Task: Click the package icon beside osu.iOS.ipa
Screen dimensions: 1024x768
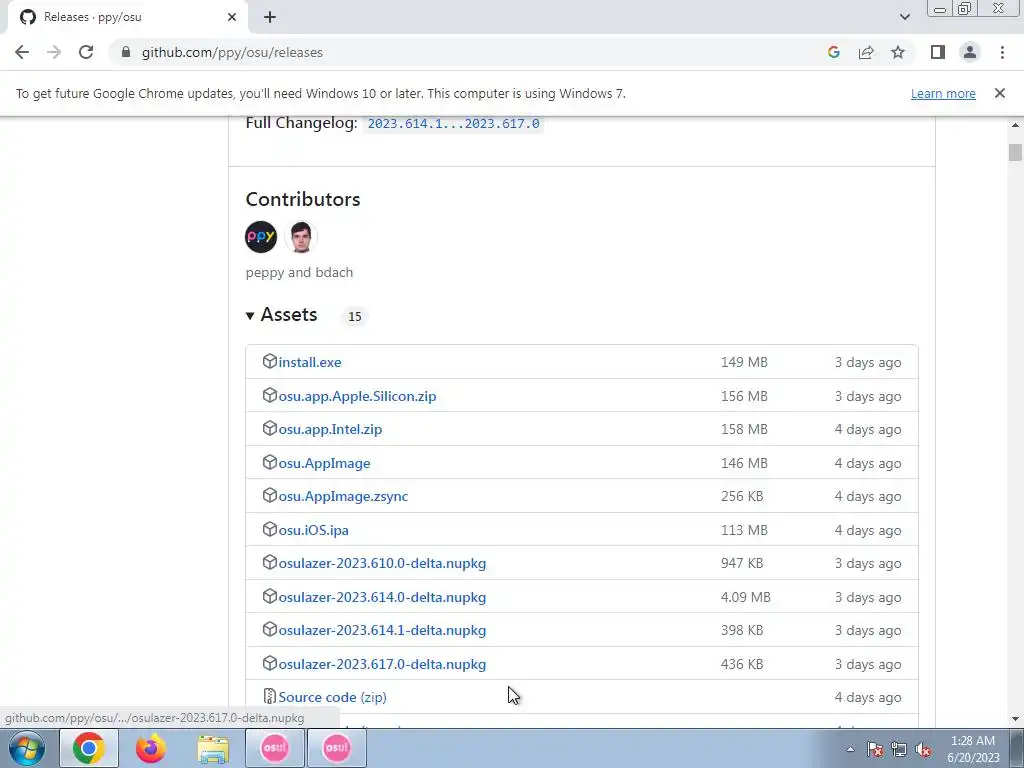Action: pos(270,529)
